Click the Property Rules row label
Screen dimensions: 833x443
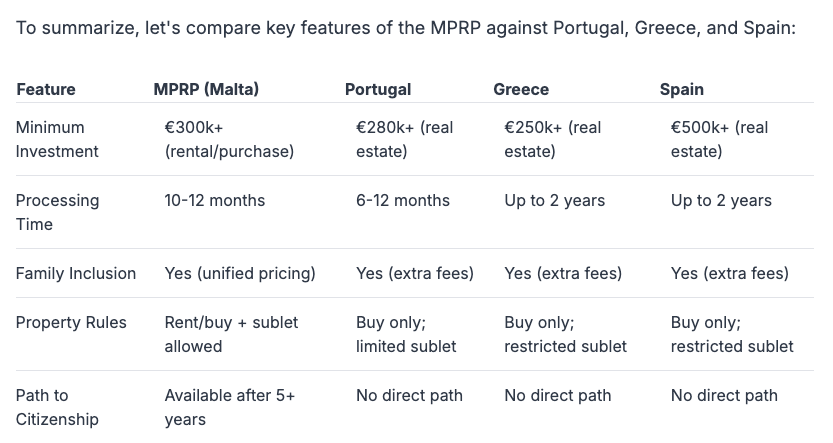point(71,322)
